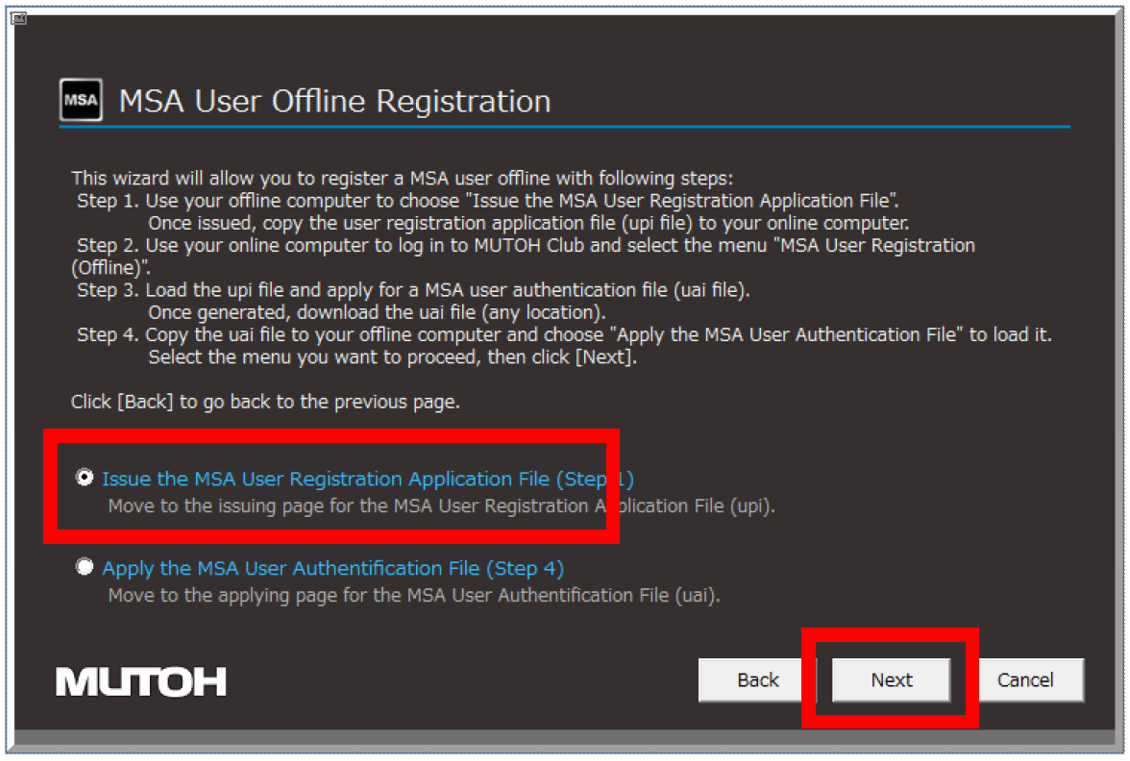Click the 'Click [Back] to go back' instruction text
Screen dimensions: 1130x761
(x=265, y=401)
